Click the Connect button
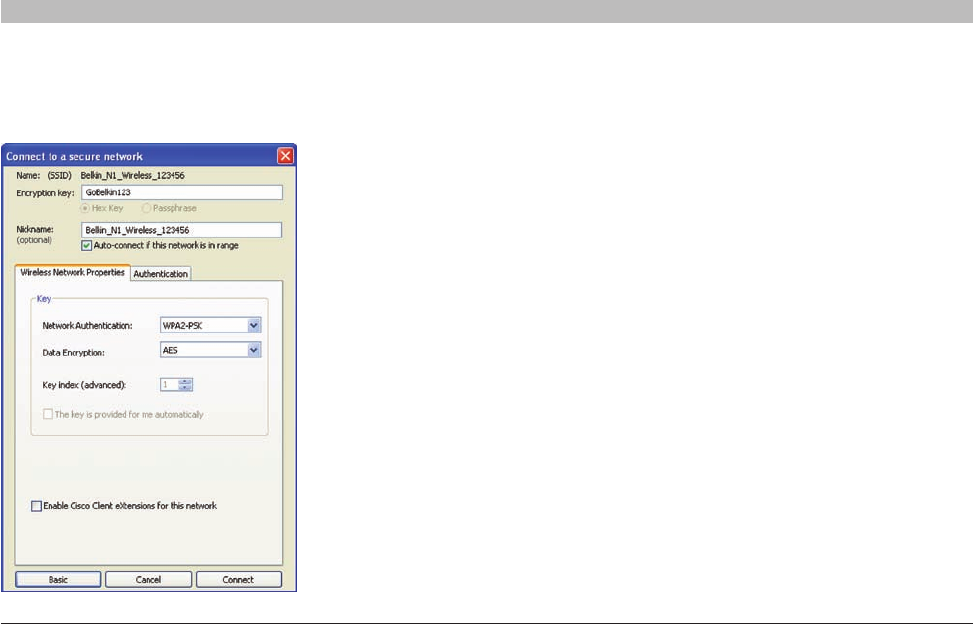973x624 pixels. click(x=238, y=579)
